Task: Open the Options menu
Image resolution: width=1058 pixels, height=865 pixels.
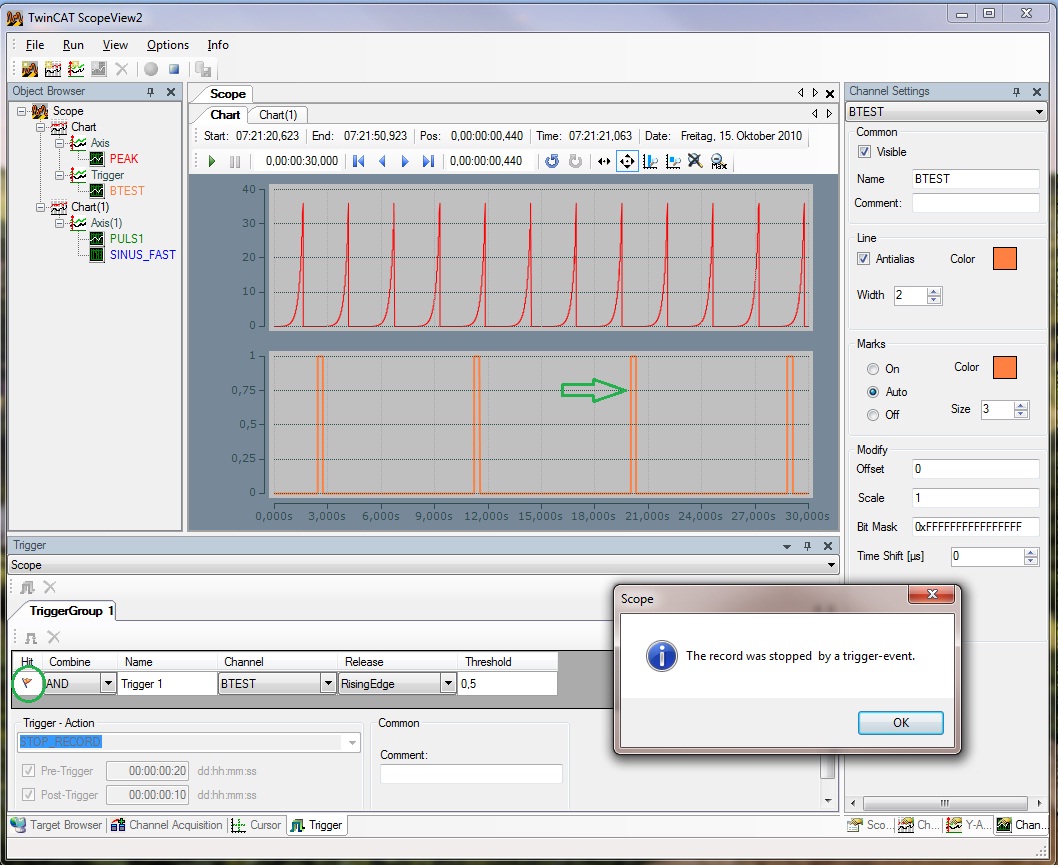Action: point(167,45)
